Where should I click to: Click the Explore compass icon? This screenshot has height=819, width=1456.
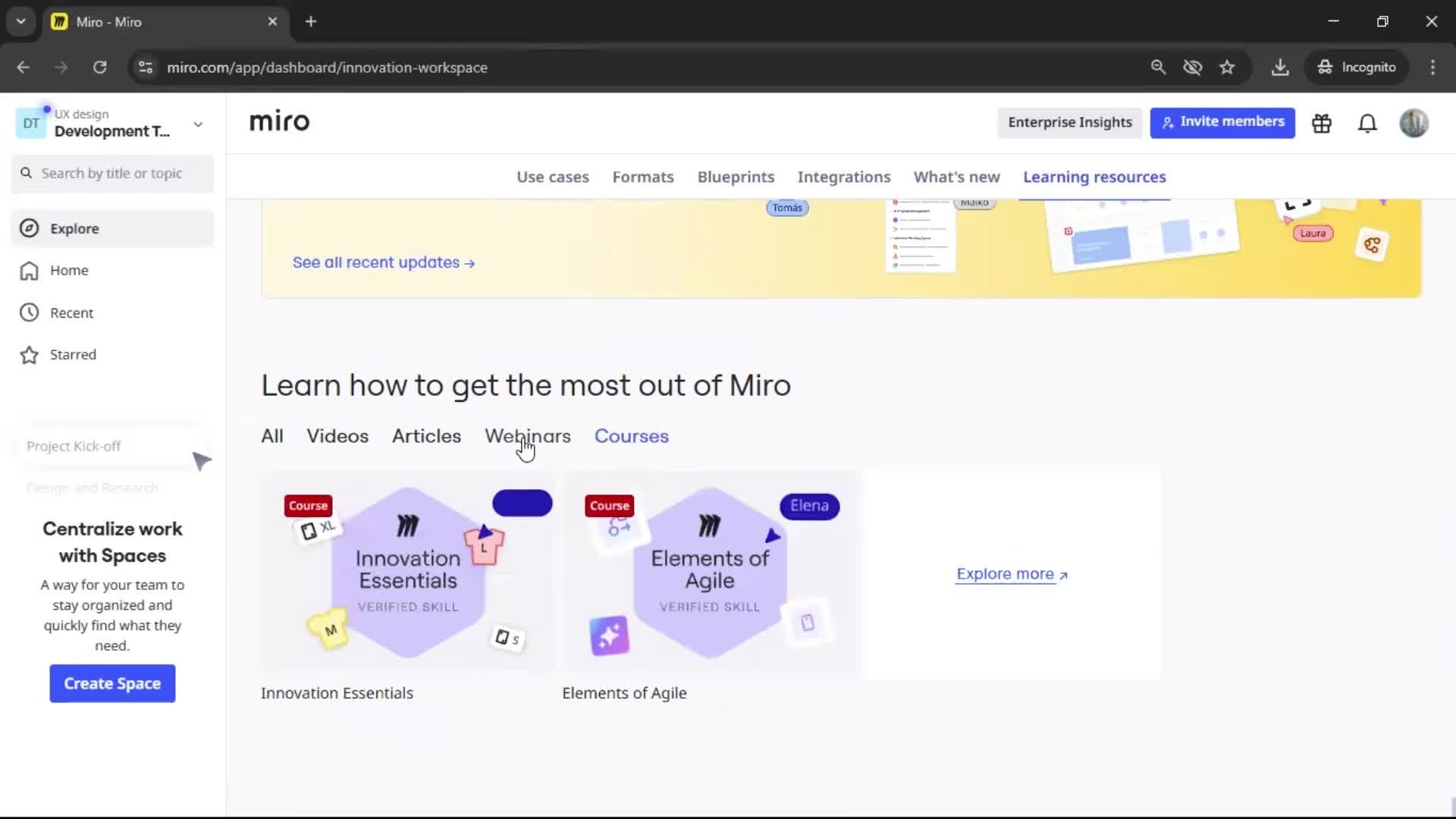click(29, 228)
